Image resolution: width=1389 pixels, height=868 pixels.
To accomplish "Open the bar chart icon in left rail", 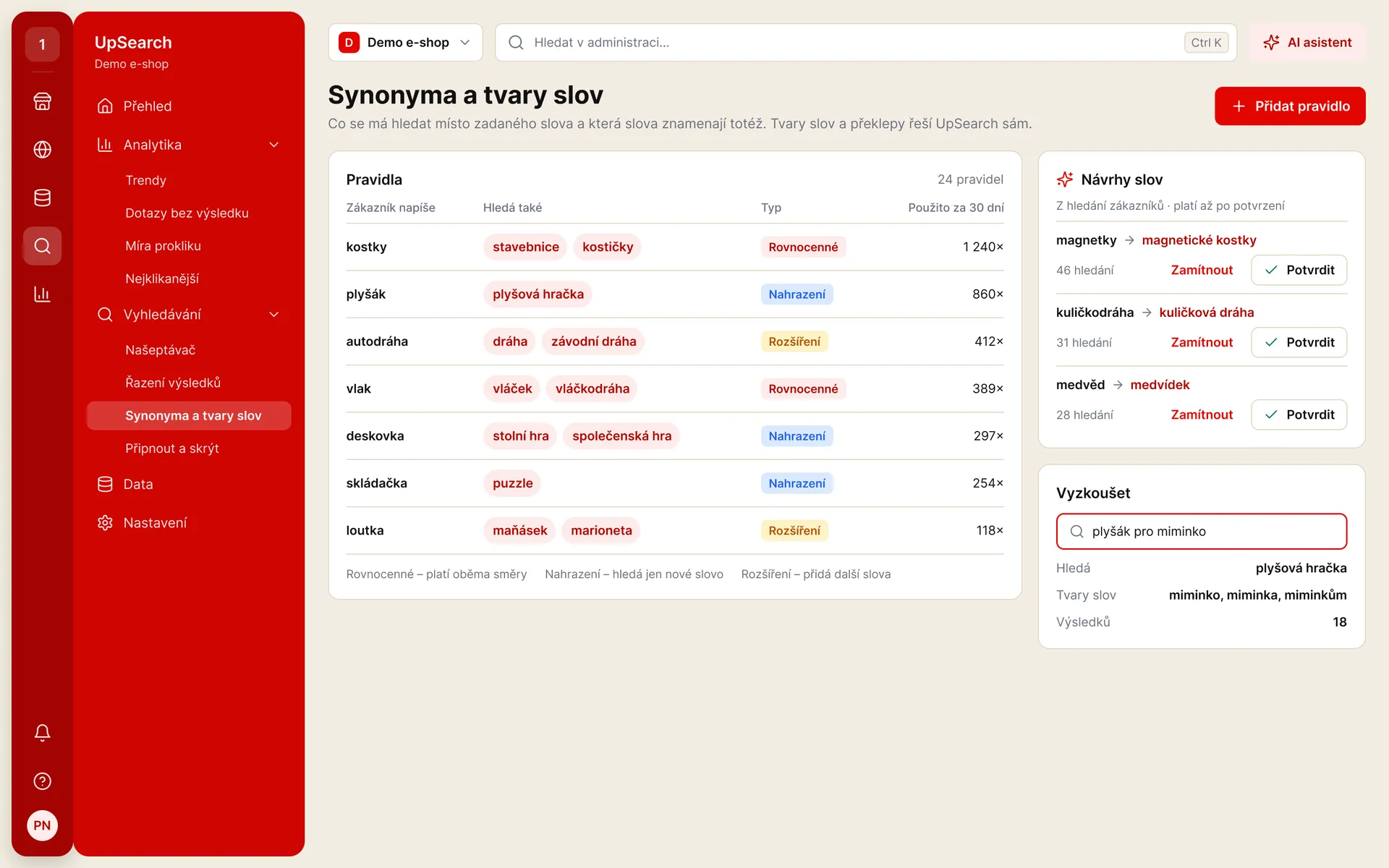I will 42,294.
